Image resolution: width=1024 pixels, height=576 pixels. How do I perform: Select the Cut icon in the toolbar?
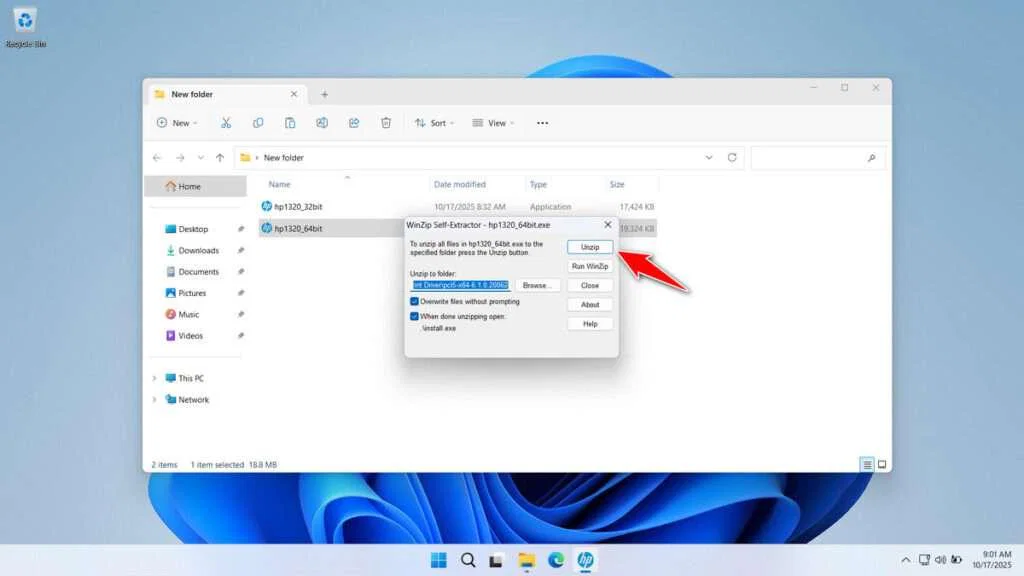tap(225, 122)
